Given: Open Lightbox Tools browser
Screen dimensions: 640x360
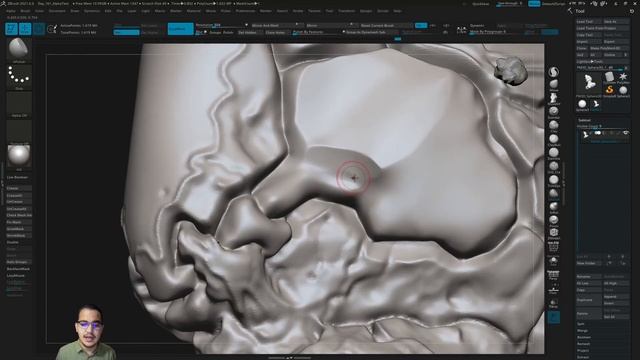Looking at the screenshot, I should click(x=603, y=61).
